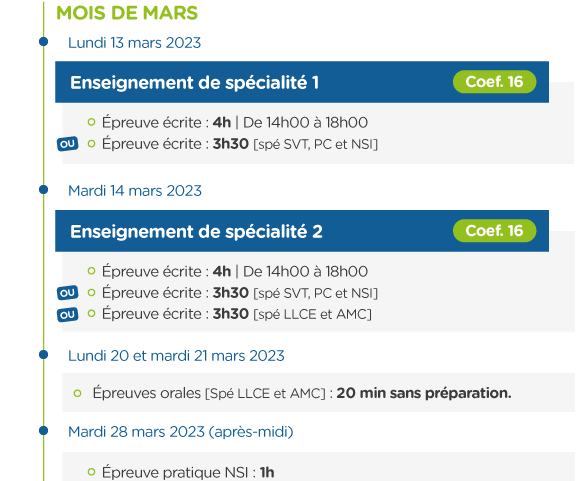Click the Coef. 16 badge of spécialité 1
Screen dimensions: 588x481
[494, 82]
